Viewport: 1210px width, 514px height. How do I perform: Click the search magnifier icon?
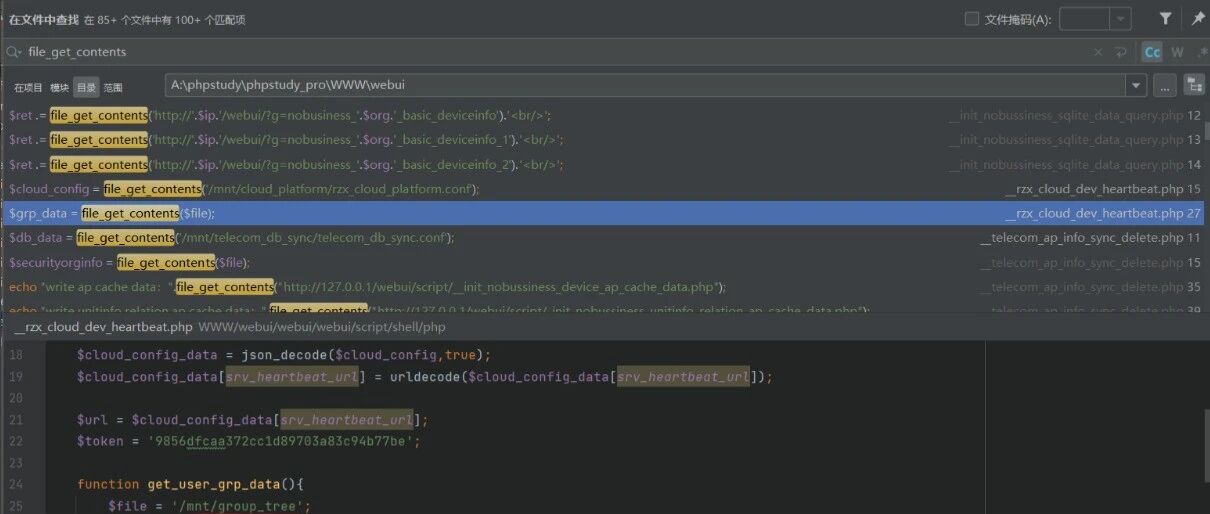point(14,52)
